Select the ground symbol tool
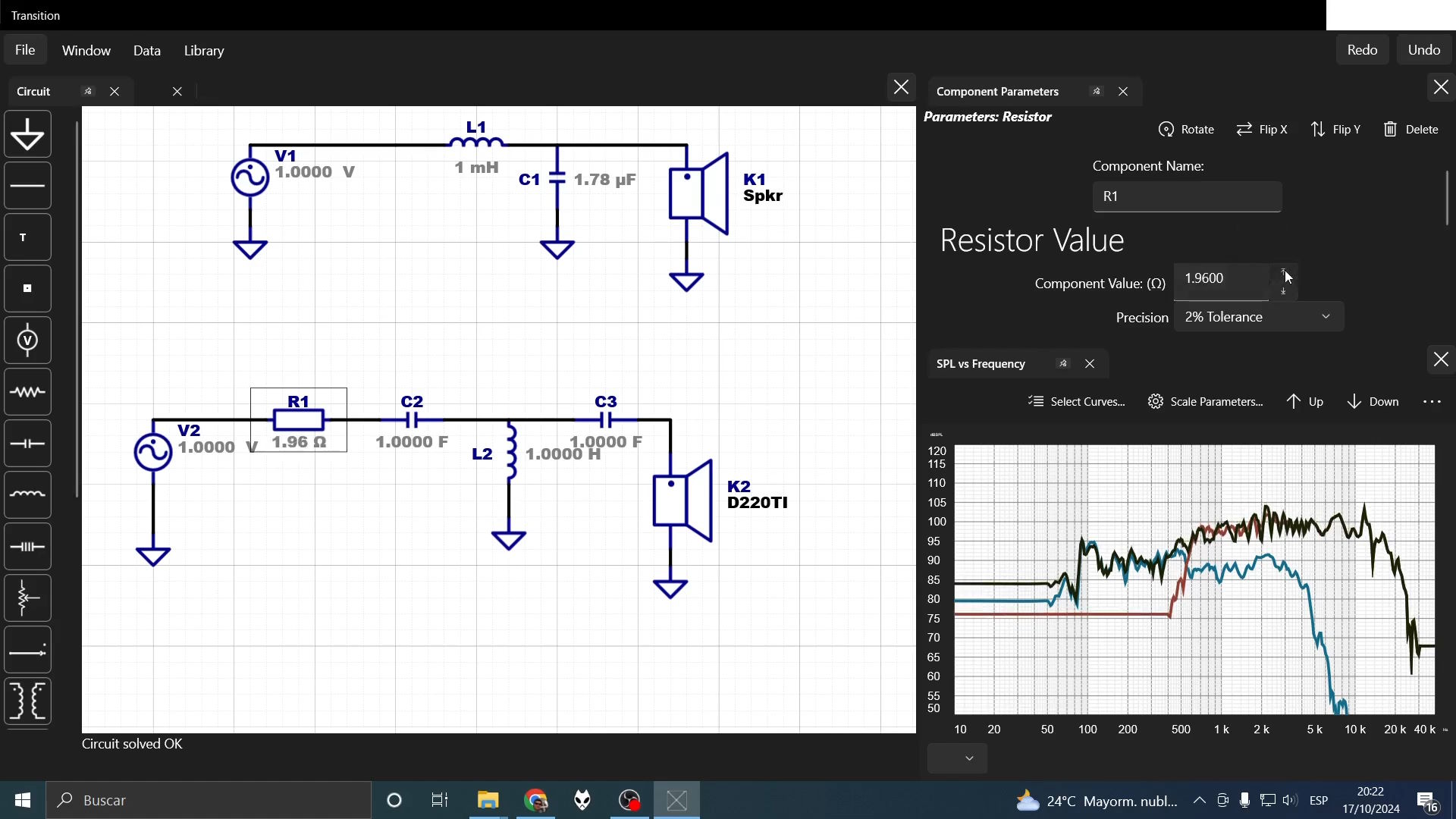Image resolution: width=1456 pixels, height=819 pixels. point(27,135)
